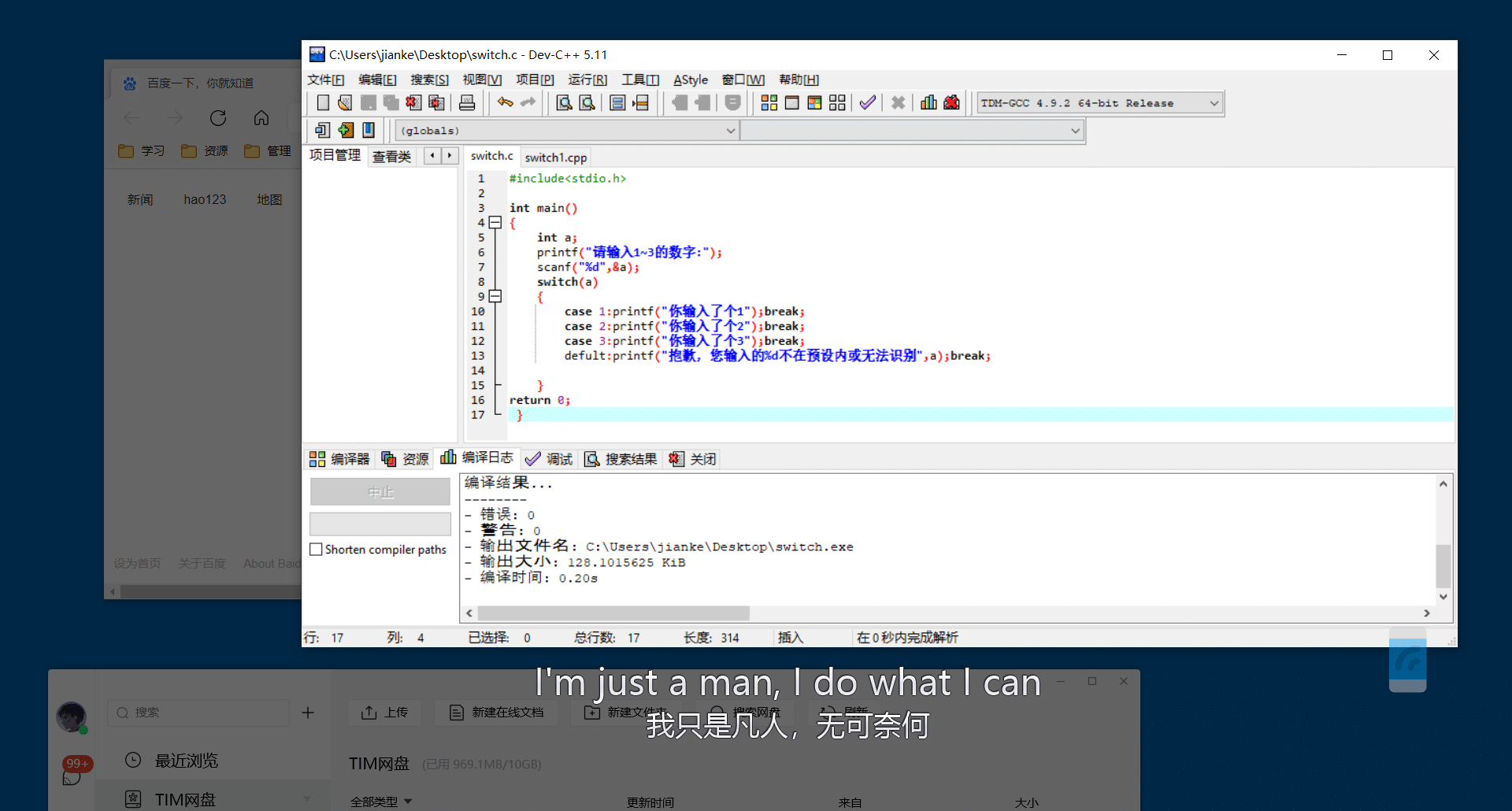Close current file using red X icon
Image resolution: width=1512 pixels, height=811 pixels.
[x=413, y=102]
